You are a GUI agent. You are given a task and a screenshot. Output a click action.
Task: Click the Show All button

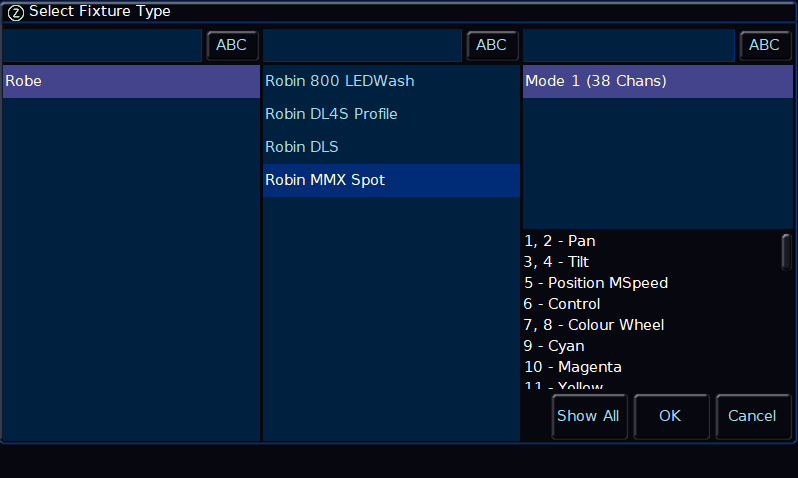pyautogui.click(x=589, y=416)
